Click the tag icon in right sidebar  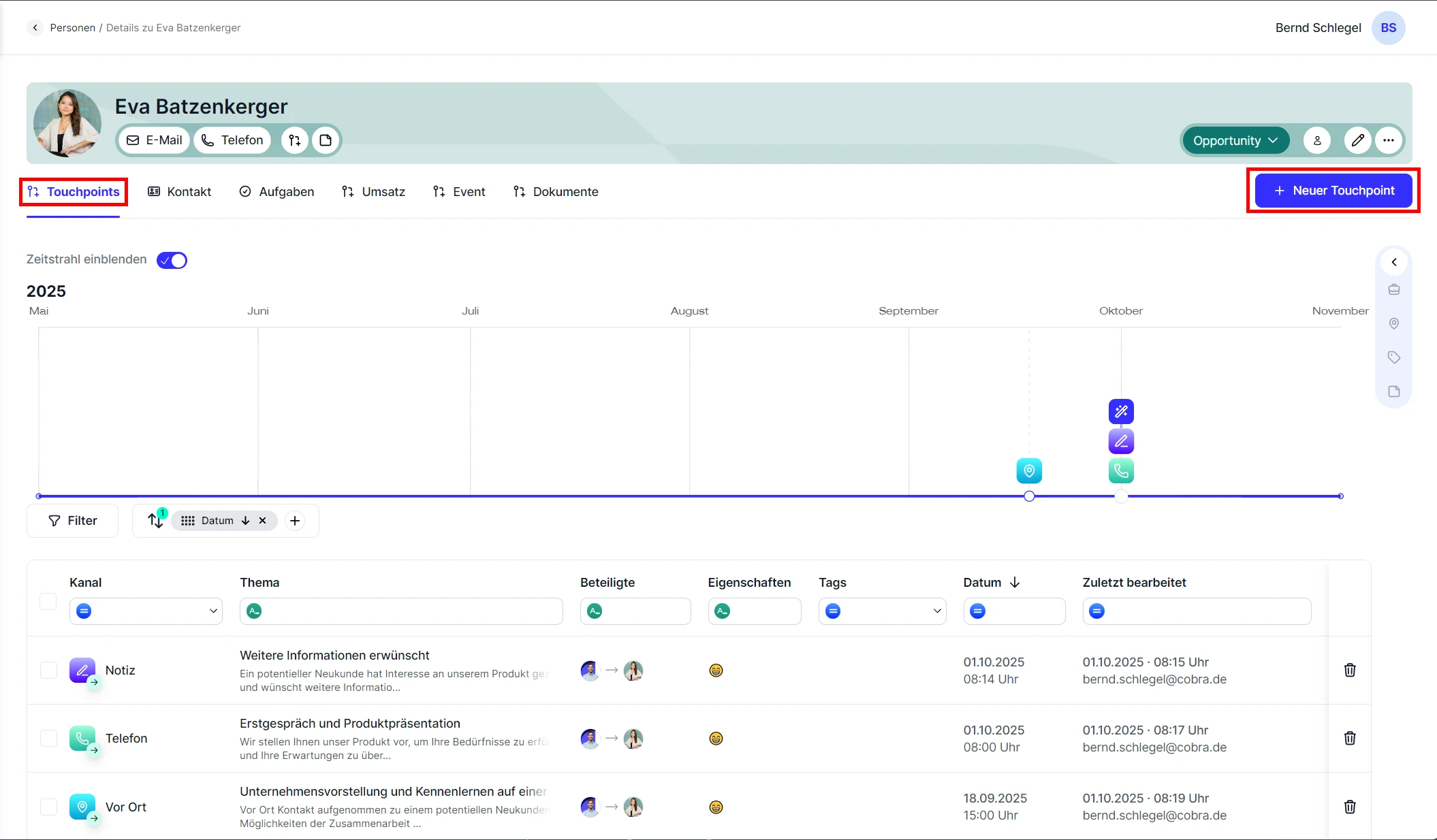click(x=1394, y=357)
